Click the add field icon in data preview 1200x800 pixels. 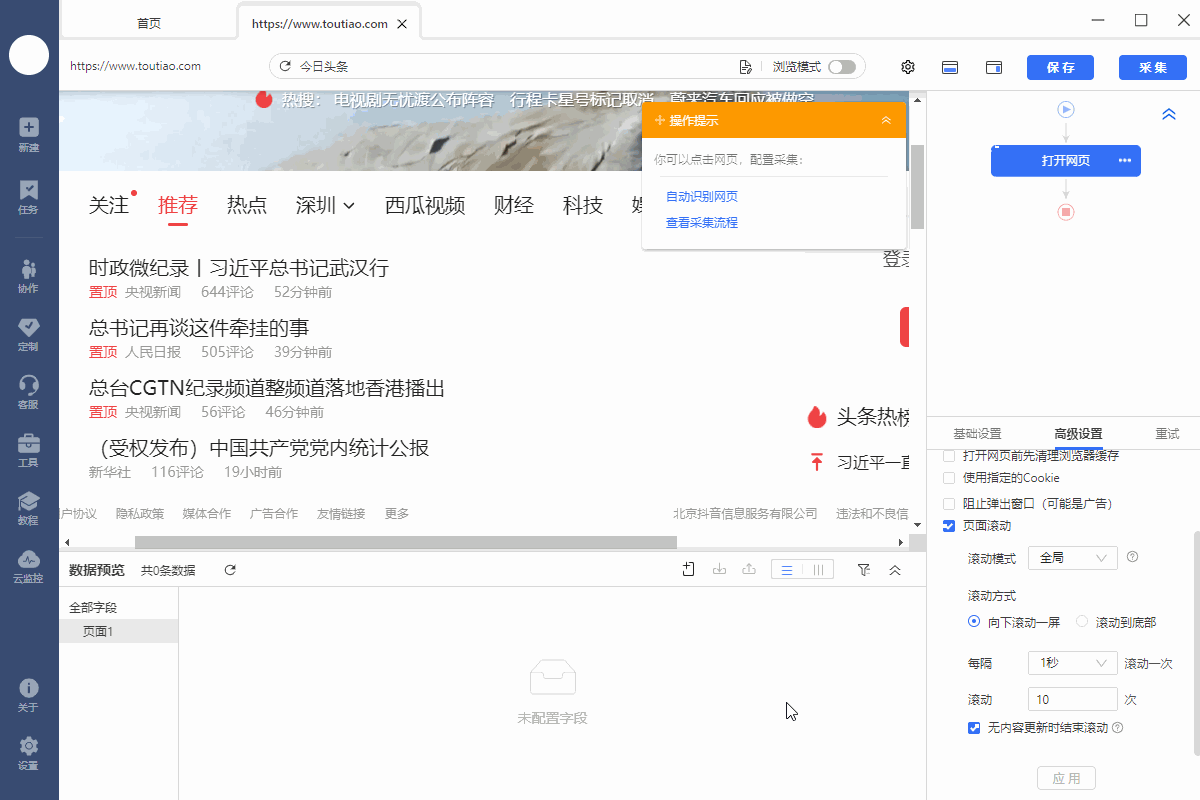tap(689, 570)
